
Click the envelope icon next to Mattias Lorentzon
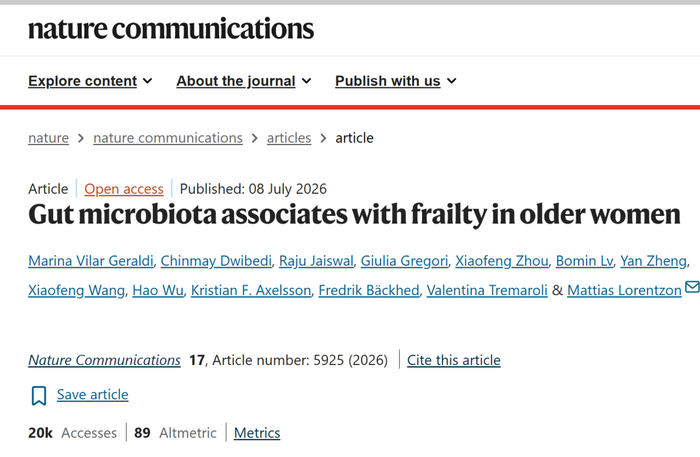[x=692, y=287]
